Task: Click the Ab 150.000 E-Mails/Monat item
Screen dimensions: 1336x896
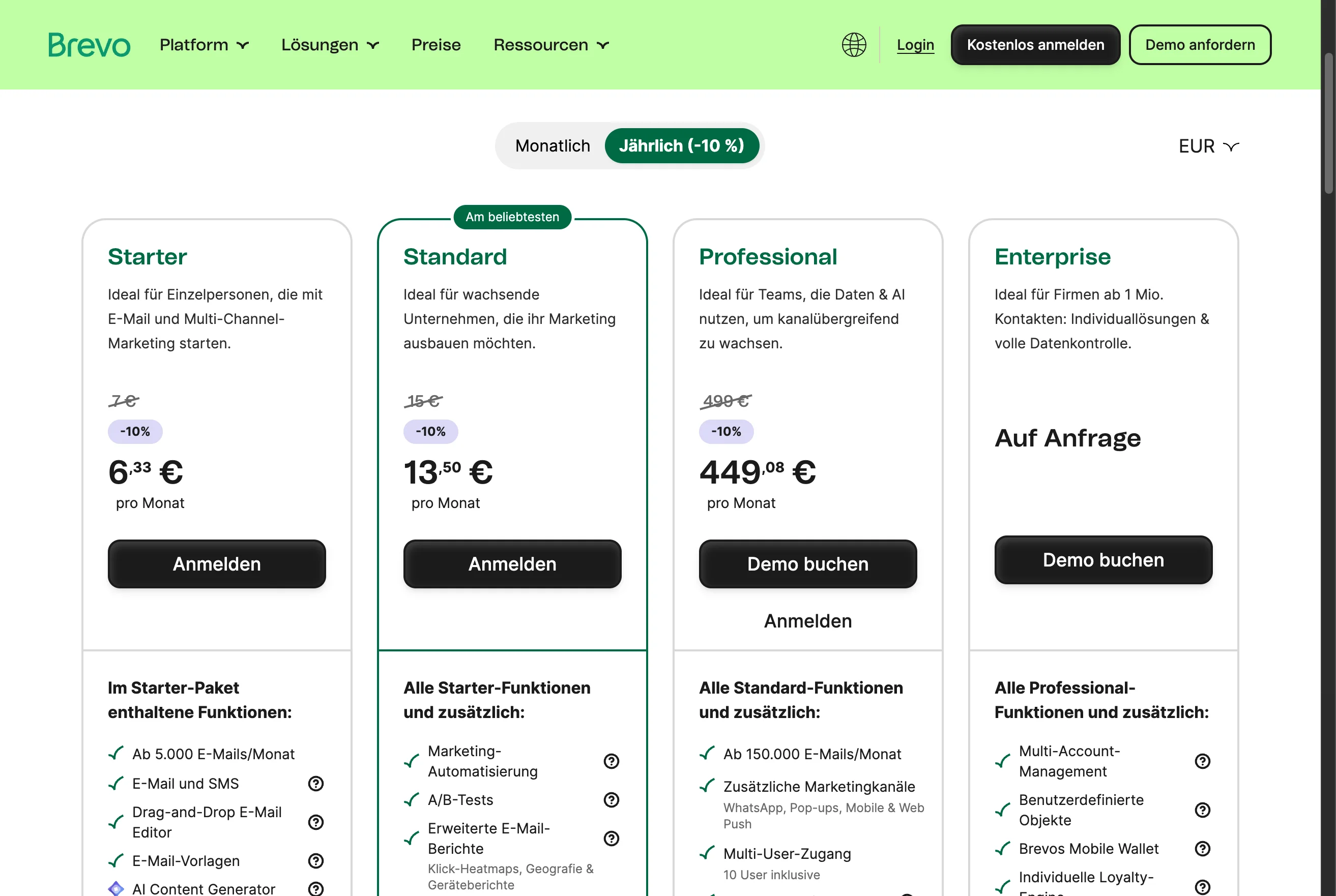Action: pyautogui.click(x=812, y=754)
